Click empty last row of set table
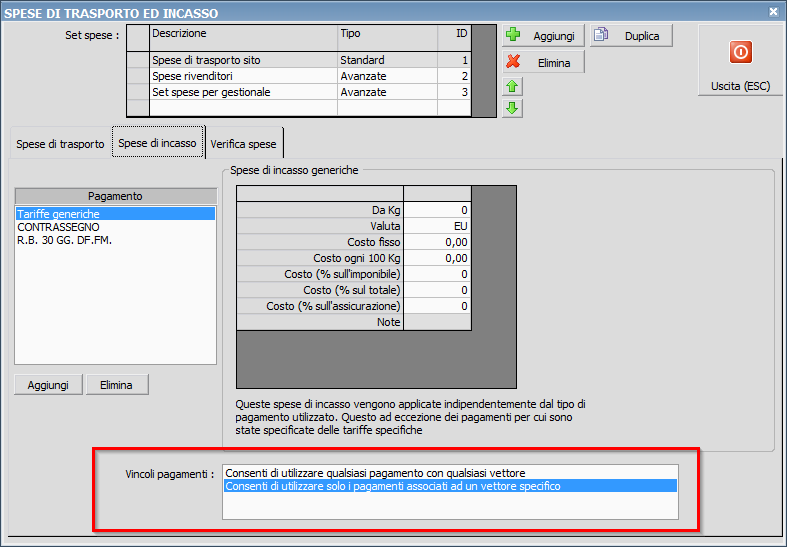 (298, 108)
